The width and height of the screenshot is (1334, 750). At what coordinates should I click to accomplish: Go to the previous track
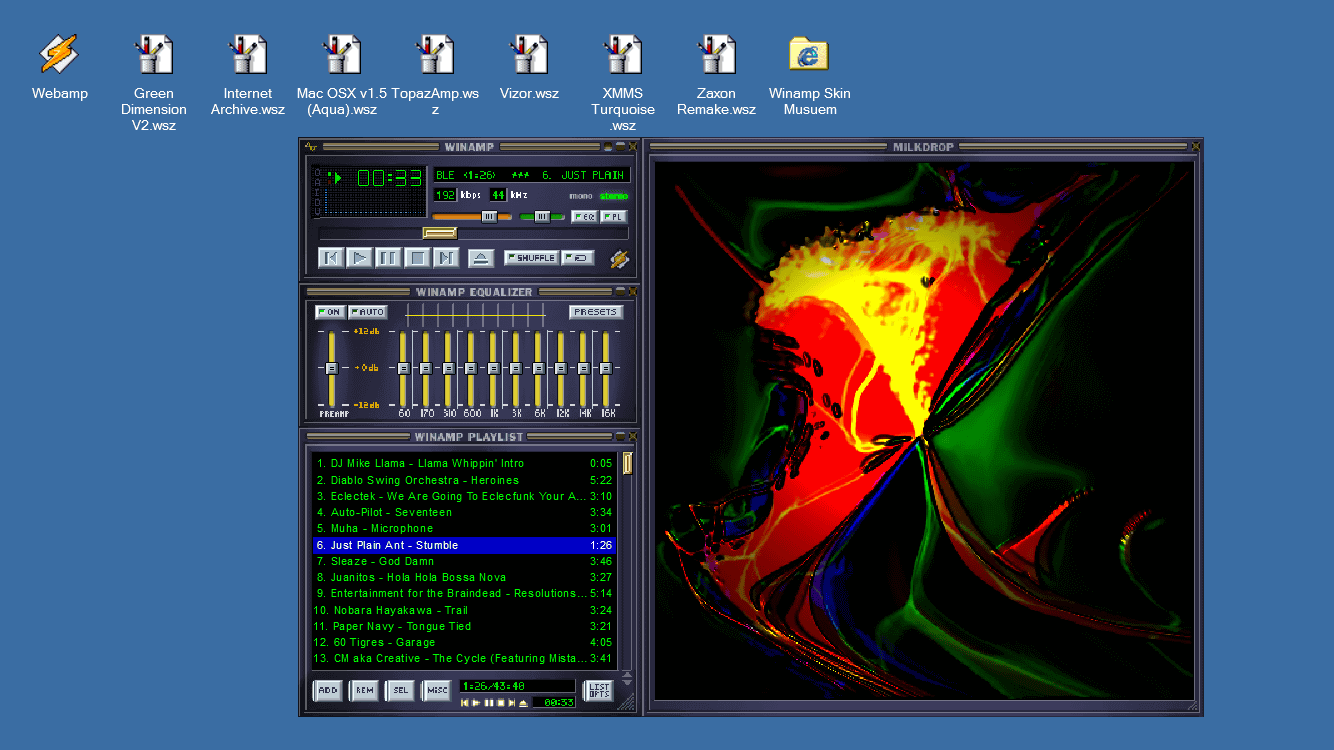click(330, 258)
